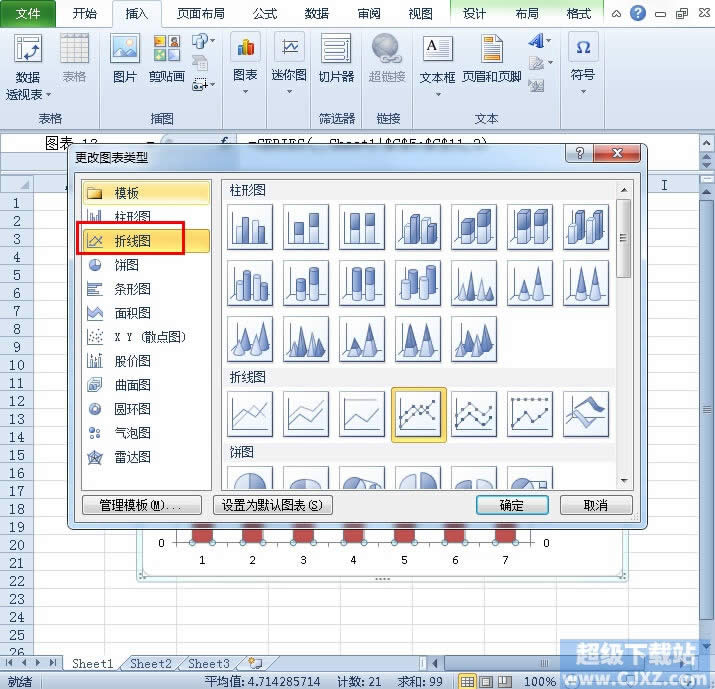The height and width of the screenshot is (689, 715).
Task: Select 折线图 line chart category in list
Action: [x=132, y=241]
